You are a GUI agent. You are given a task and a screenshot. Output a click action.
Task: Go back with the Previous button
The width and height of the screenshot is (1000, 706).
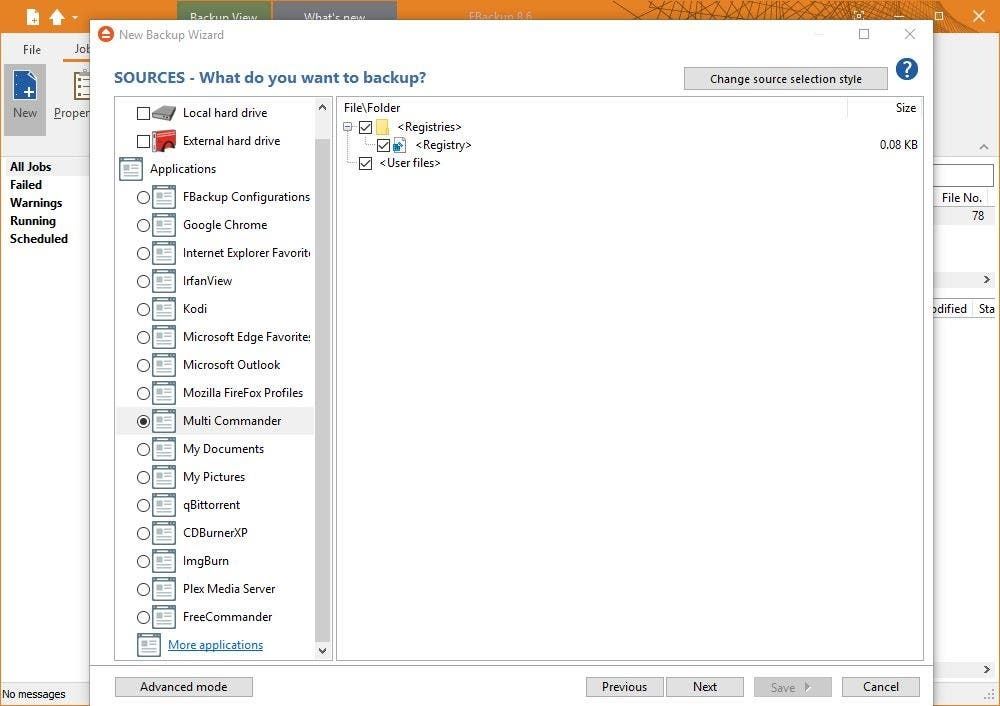(x=624, y=687)
